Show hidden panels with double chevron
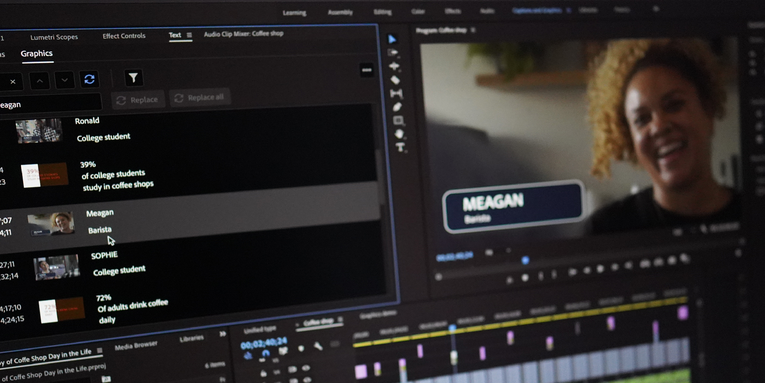This screenshot has height=383, width=765. coord(223,334)
